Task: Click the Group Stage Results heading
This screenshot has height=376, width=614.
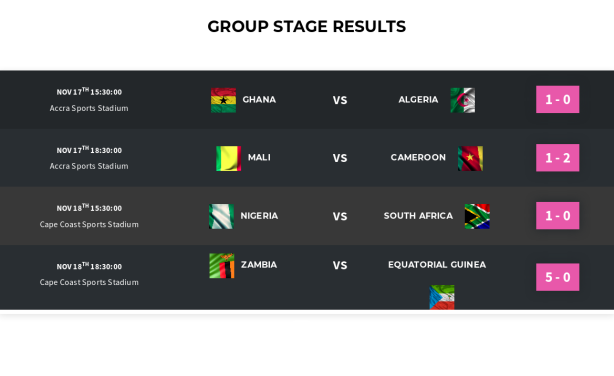Action: [x=307, y=27]
